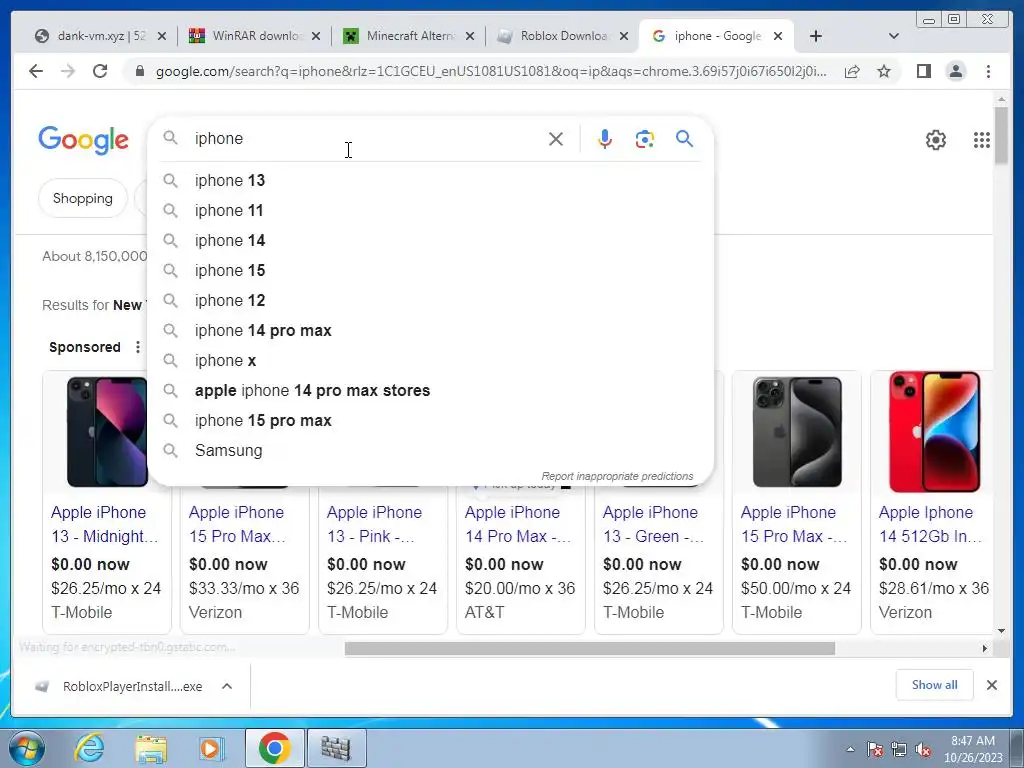The image size is (1024, 768).
Task: Click in the Google search text field
Action: pyautogui.click(x=366, y=138)
